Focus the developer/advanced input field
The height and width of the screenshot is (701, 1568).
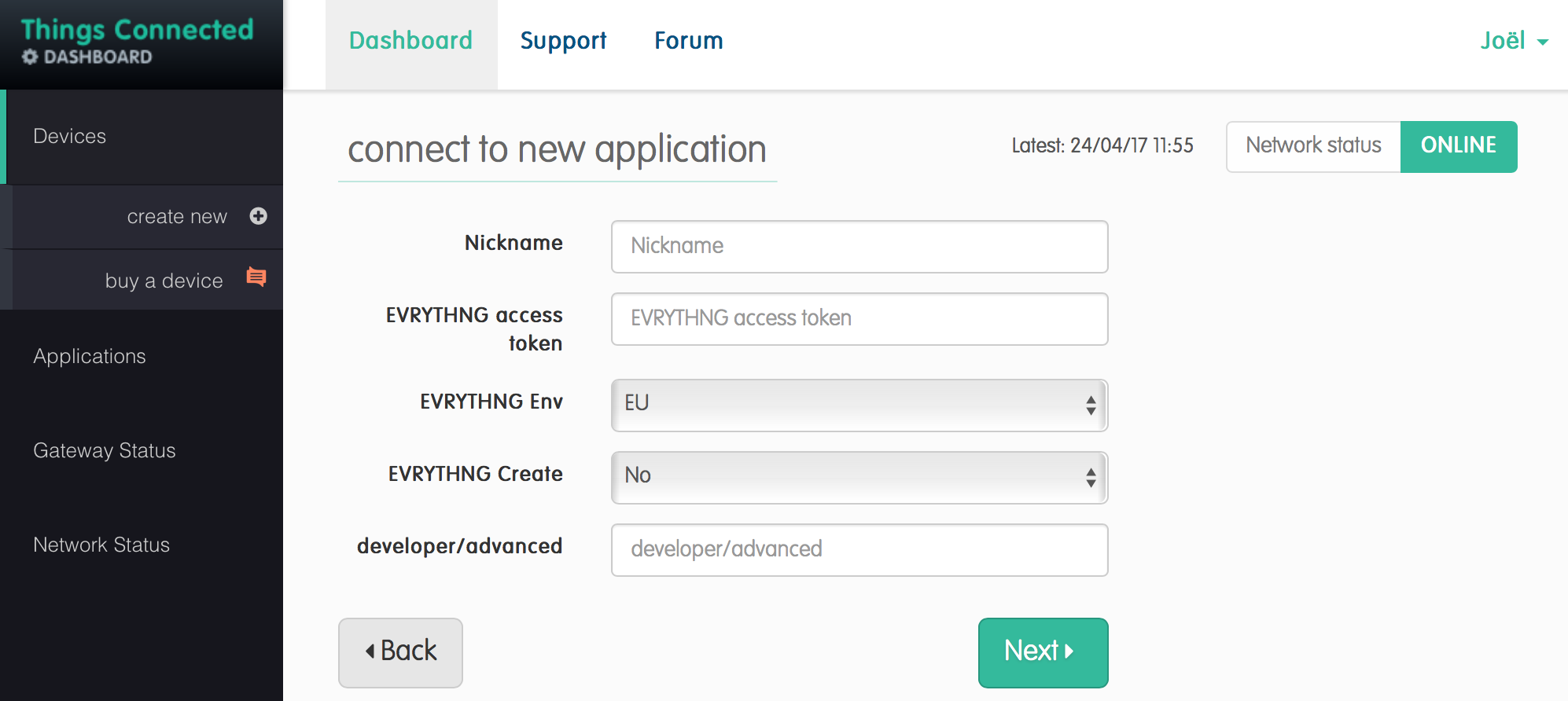click(x=859, y=550)
